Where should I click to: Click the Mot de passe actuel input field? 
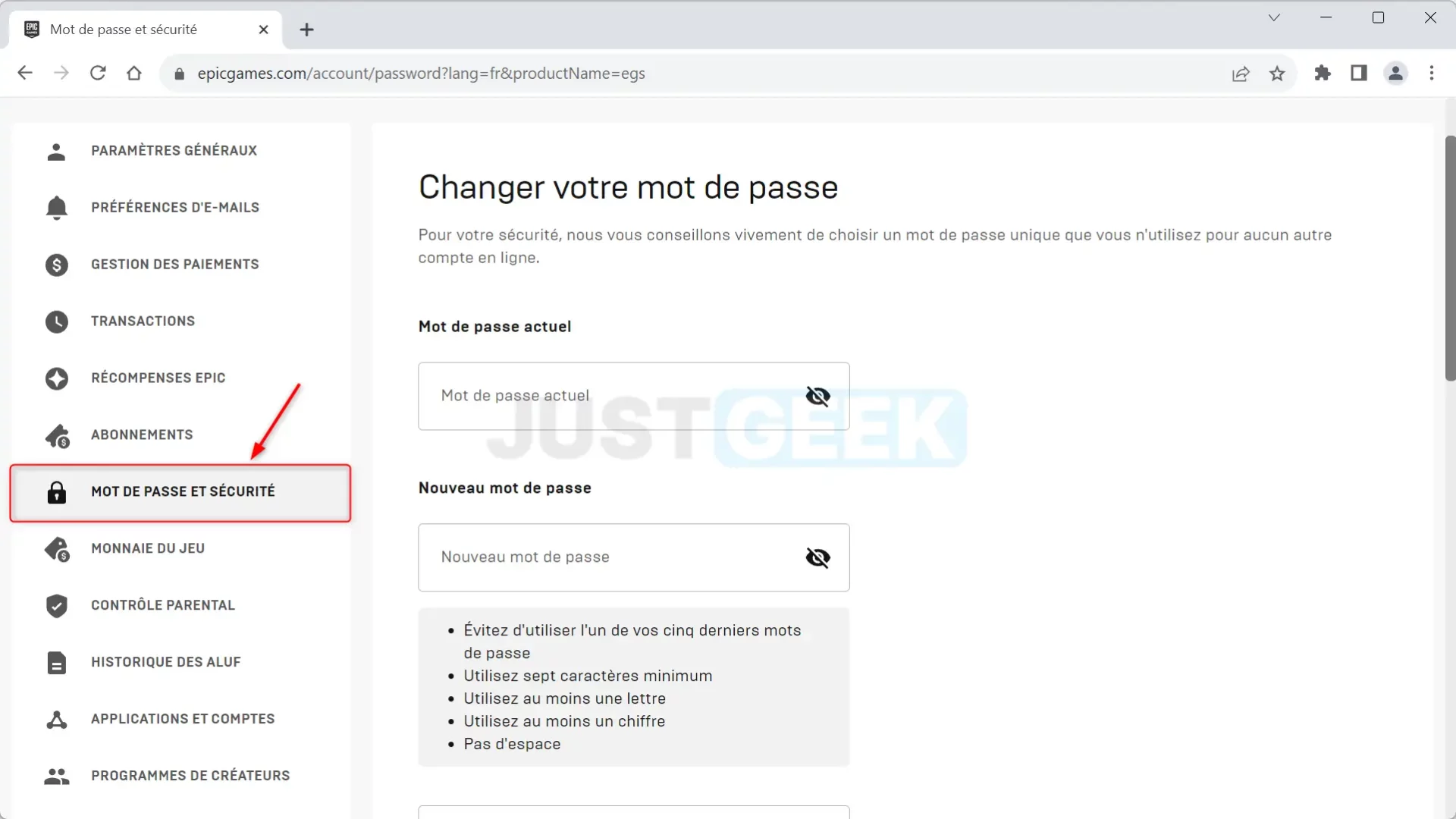(634, 395)
